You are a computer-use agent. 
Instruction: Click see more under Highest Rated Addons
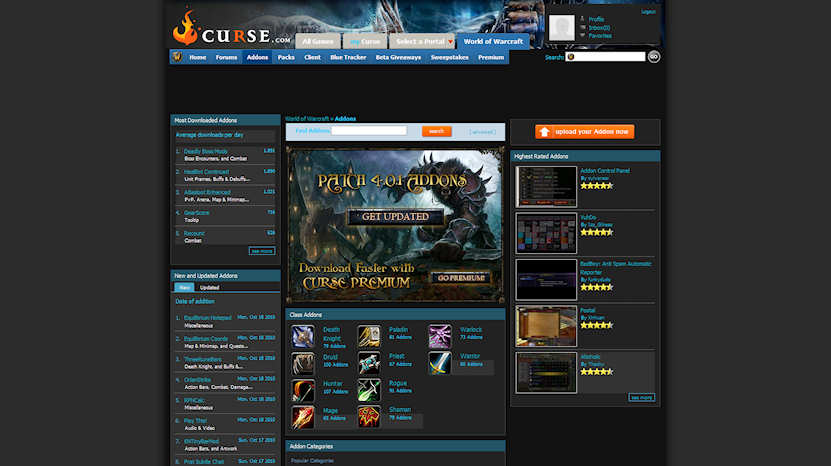tap(641, 397)
